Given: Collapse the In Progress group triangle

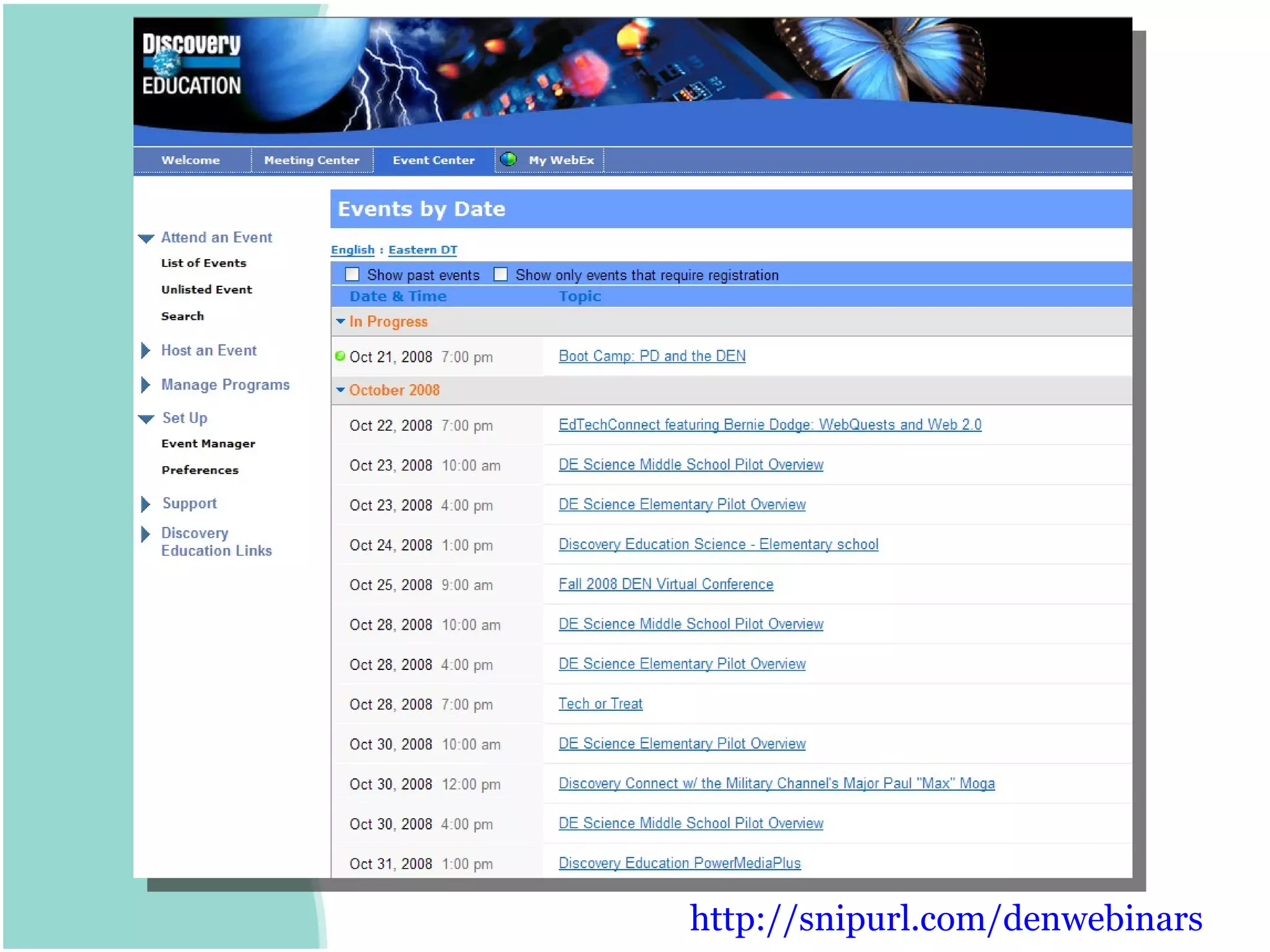Looking at the screenshot, I should [340, 321].
